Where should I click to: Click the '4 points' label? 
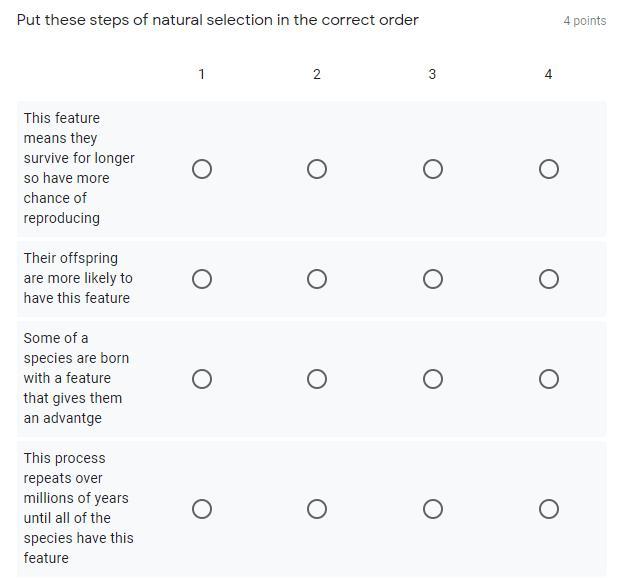coord(584,21)
